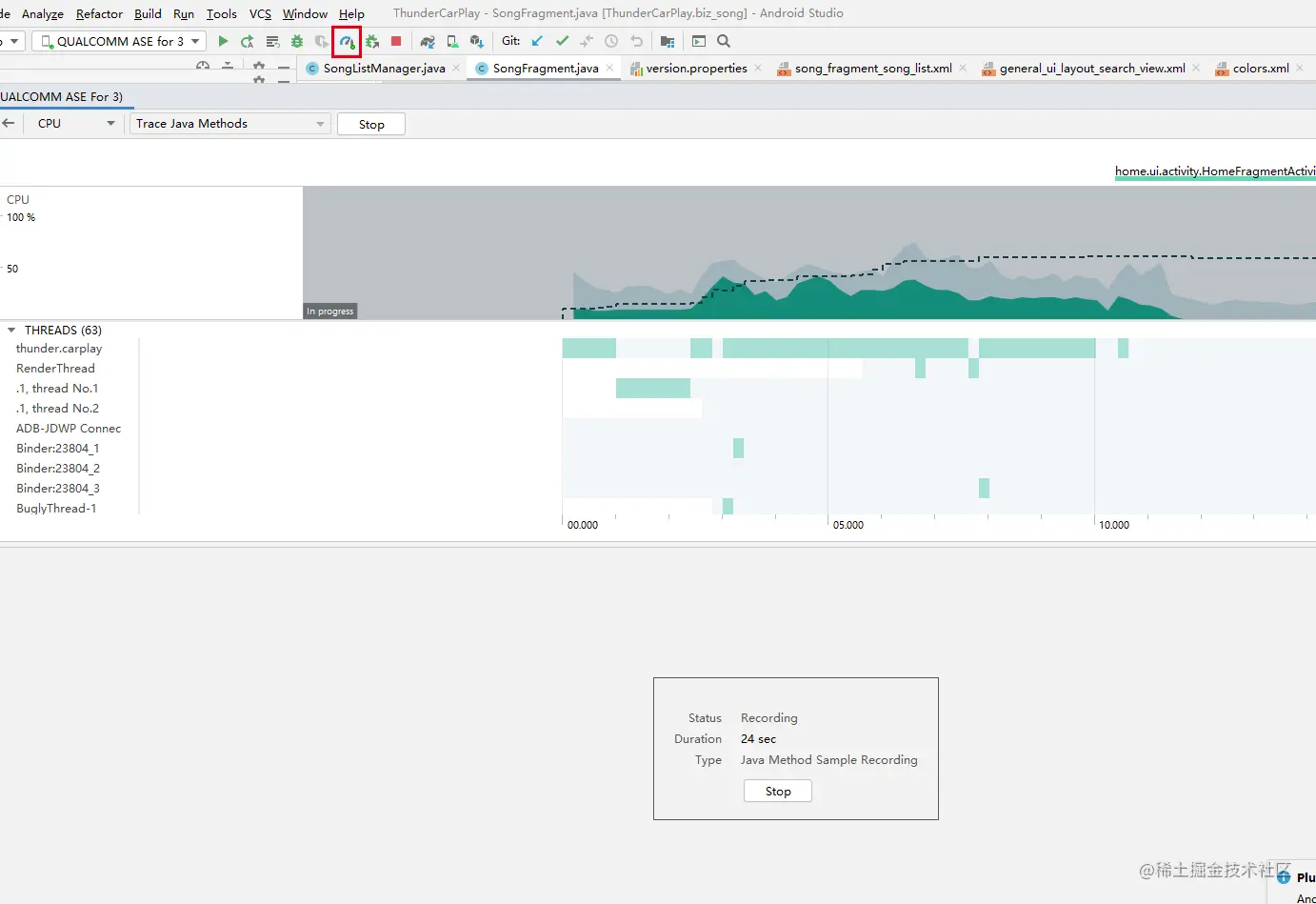Viewport: 1316px width, 904px height.
Task: Click Stop next to Trace Java Methods
Action: [371, 125]
